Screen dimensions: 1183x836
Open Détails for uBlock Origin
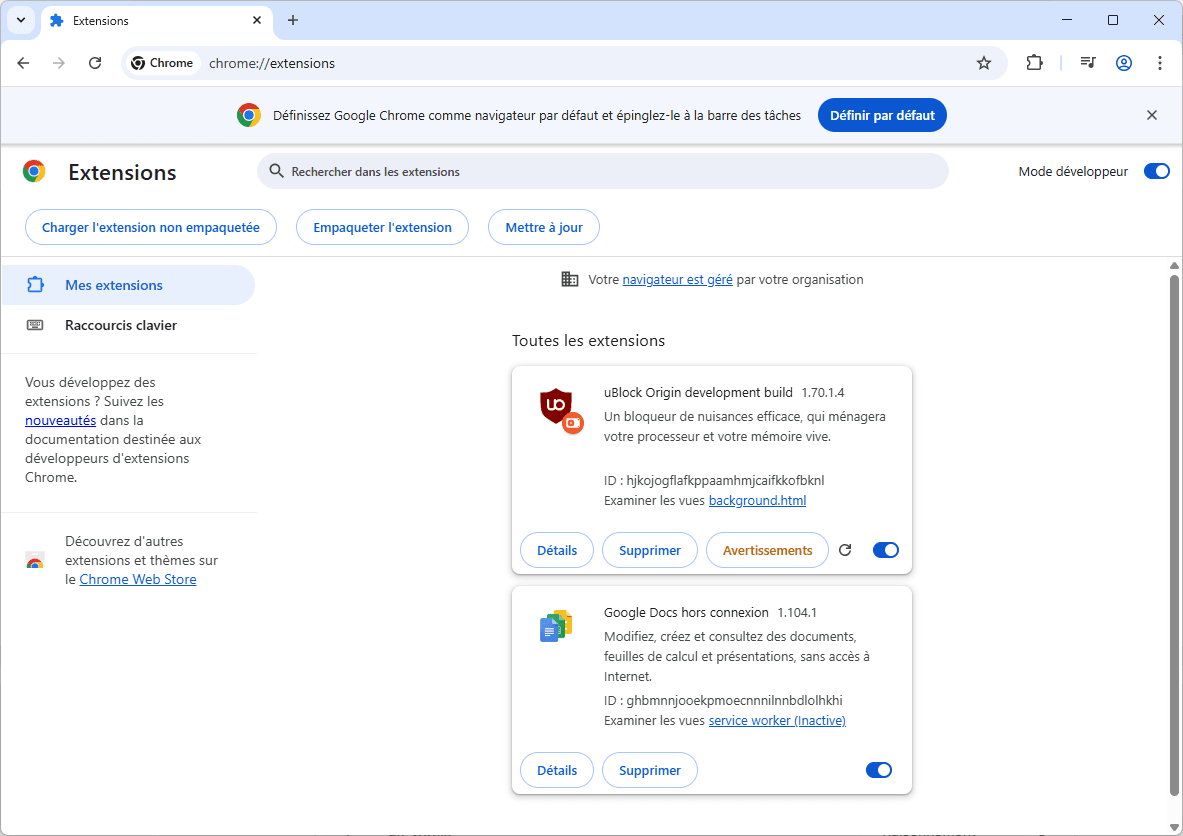click(557, 550)
